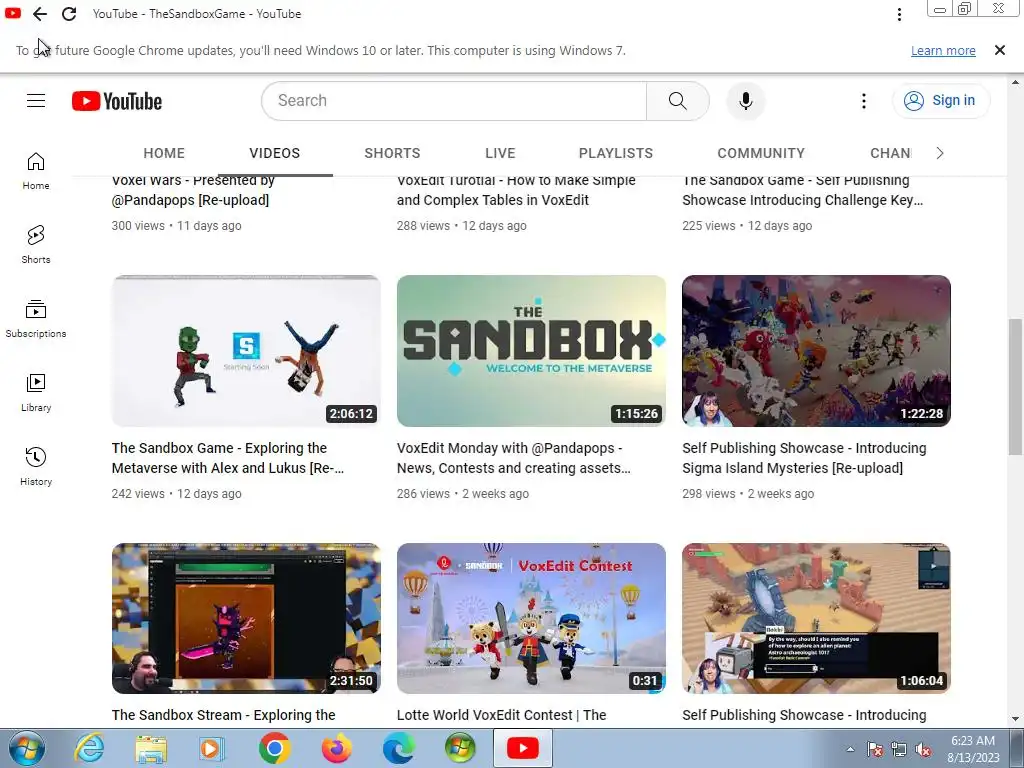Click title 'Lotte World VoxEdit Contest'

coord(501,715)
